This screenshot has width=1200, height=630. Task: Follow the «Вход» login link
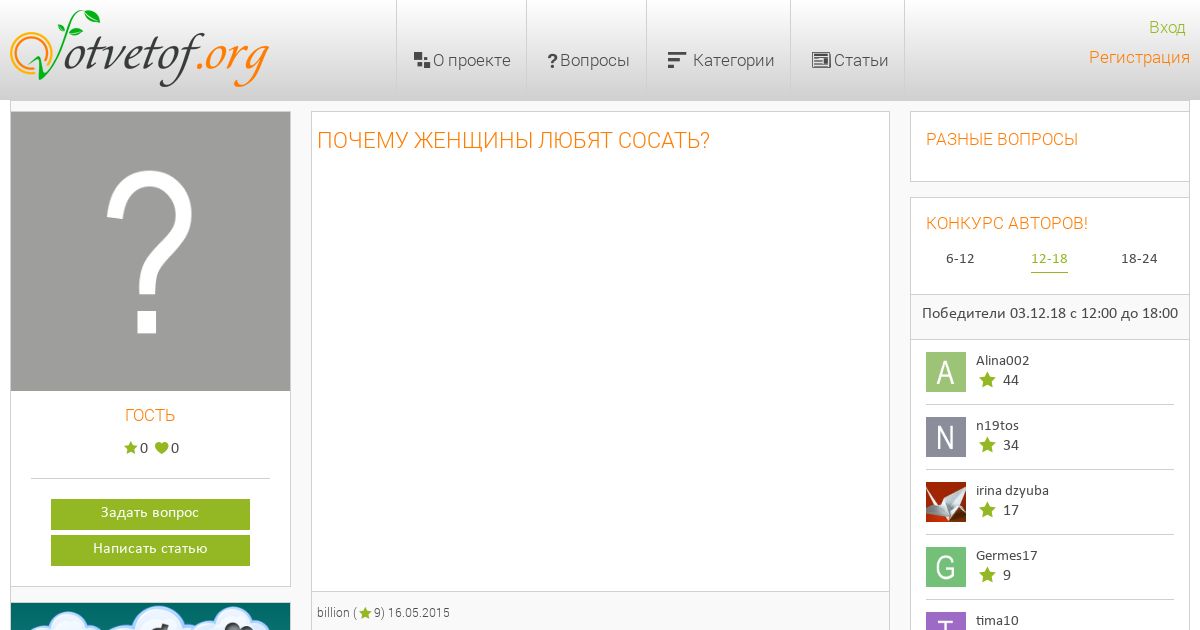pos(1167,27)
